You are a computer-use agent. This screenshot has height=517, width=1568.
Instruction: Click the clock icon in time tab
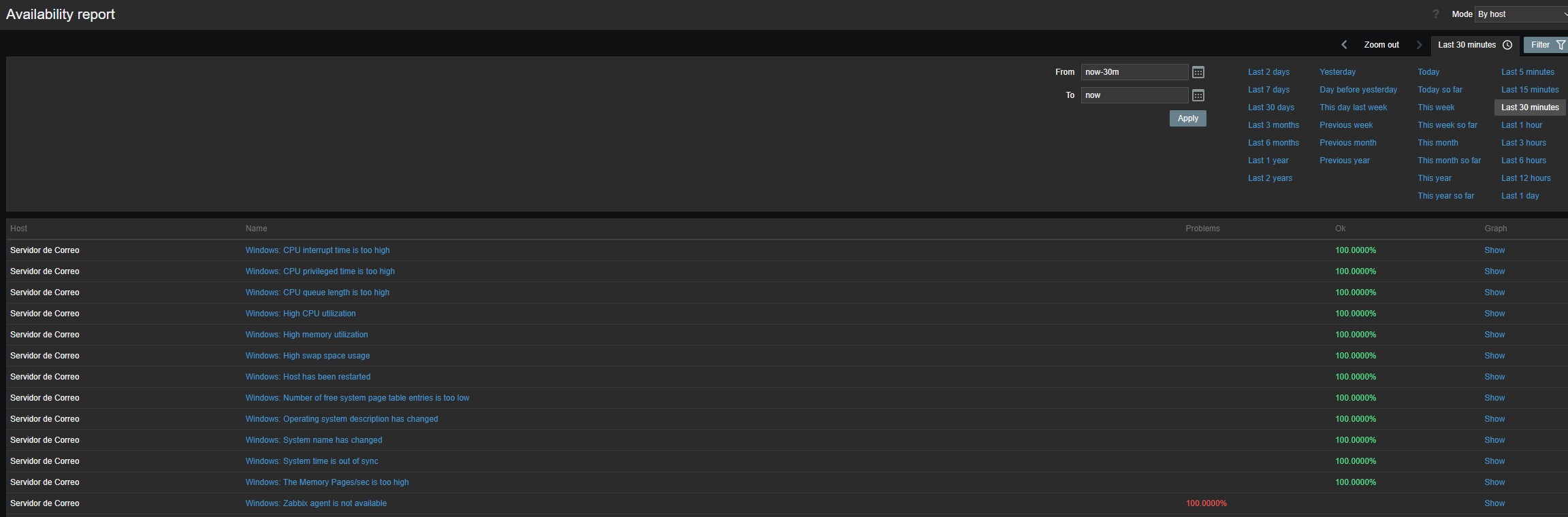pos(1507,45)
